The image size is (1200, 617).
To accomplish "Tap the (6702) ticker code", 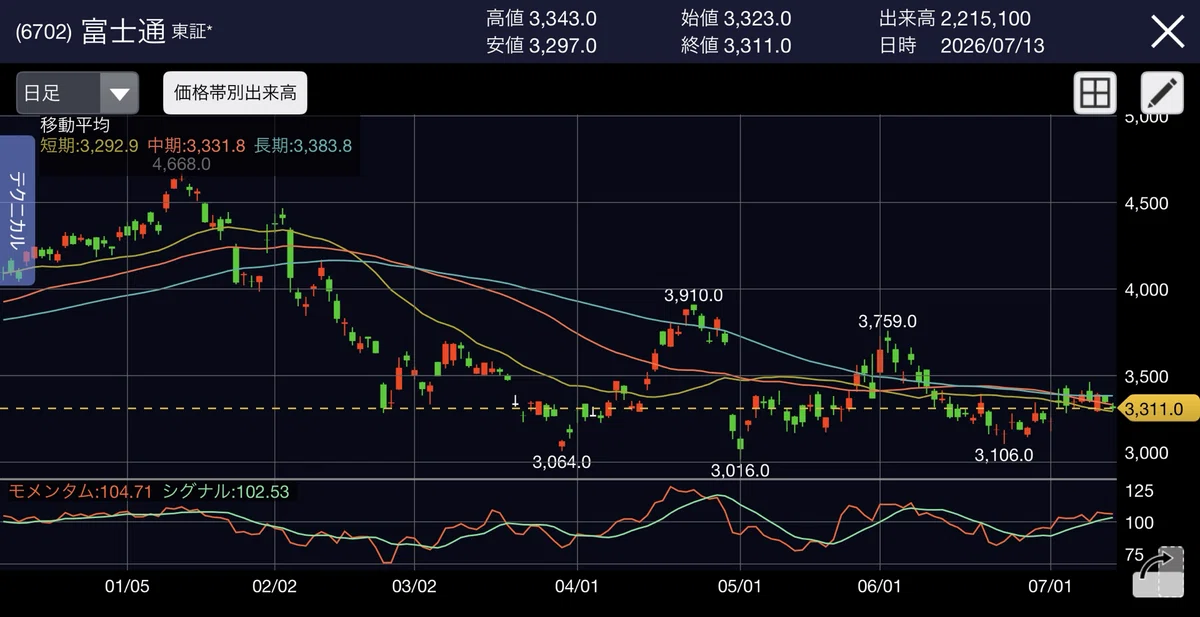I will [x=43, y=33].
